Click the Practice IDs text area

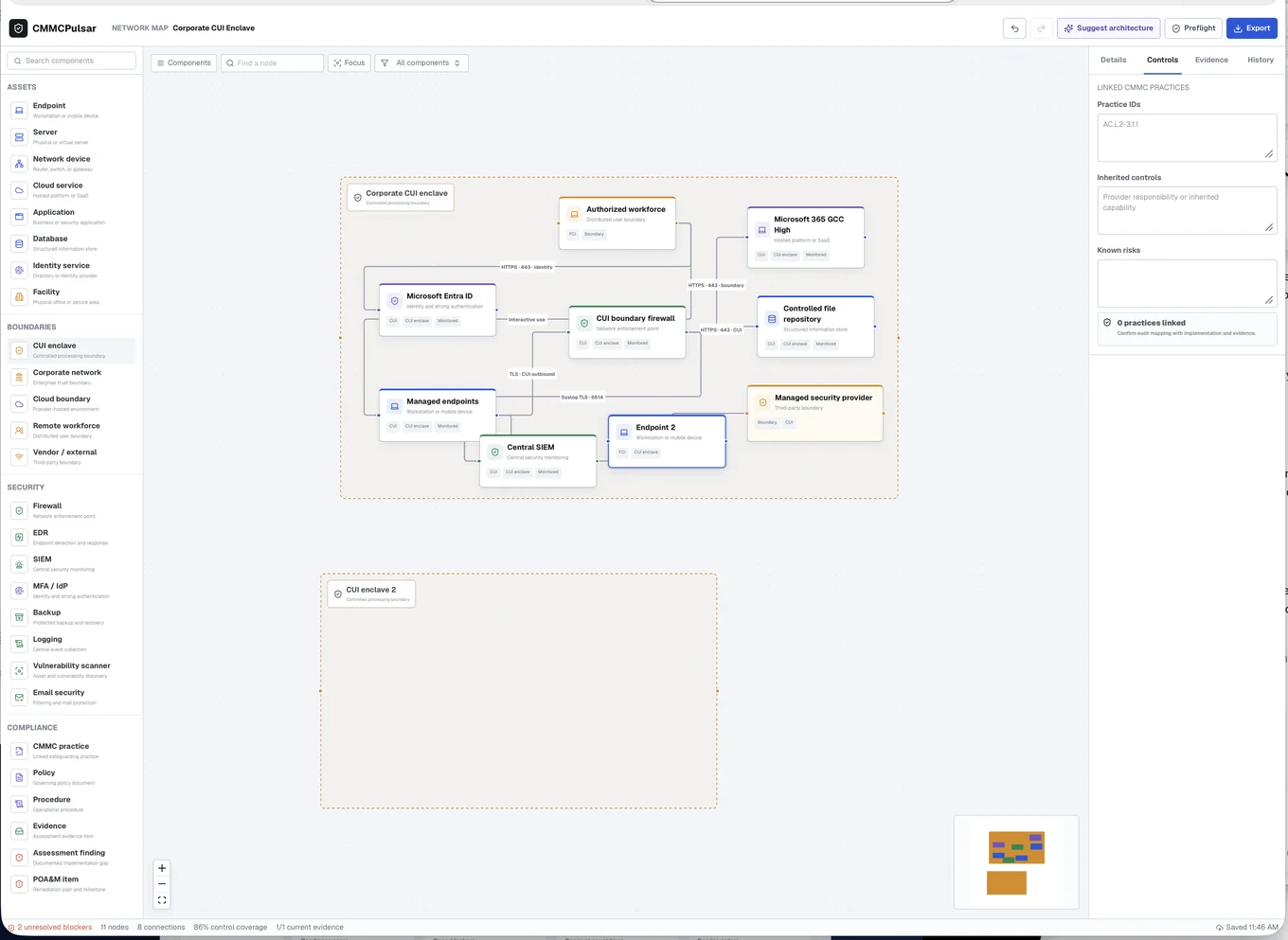click(1187, 138)
